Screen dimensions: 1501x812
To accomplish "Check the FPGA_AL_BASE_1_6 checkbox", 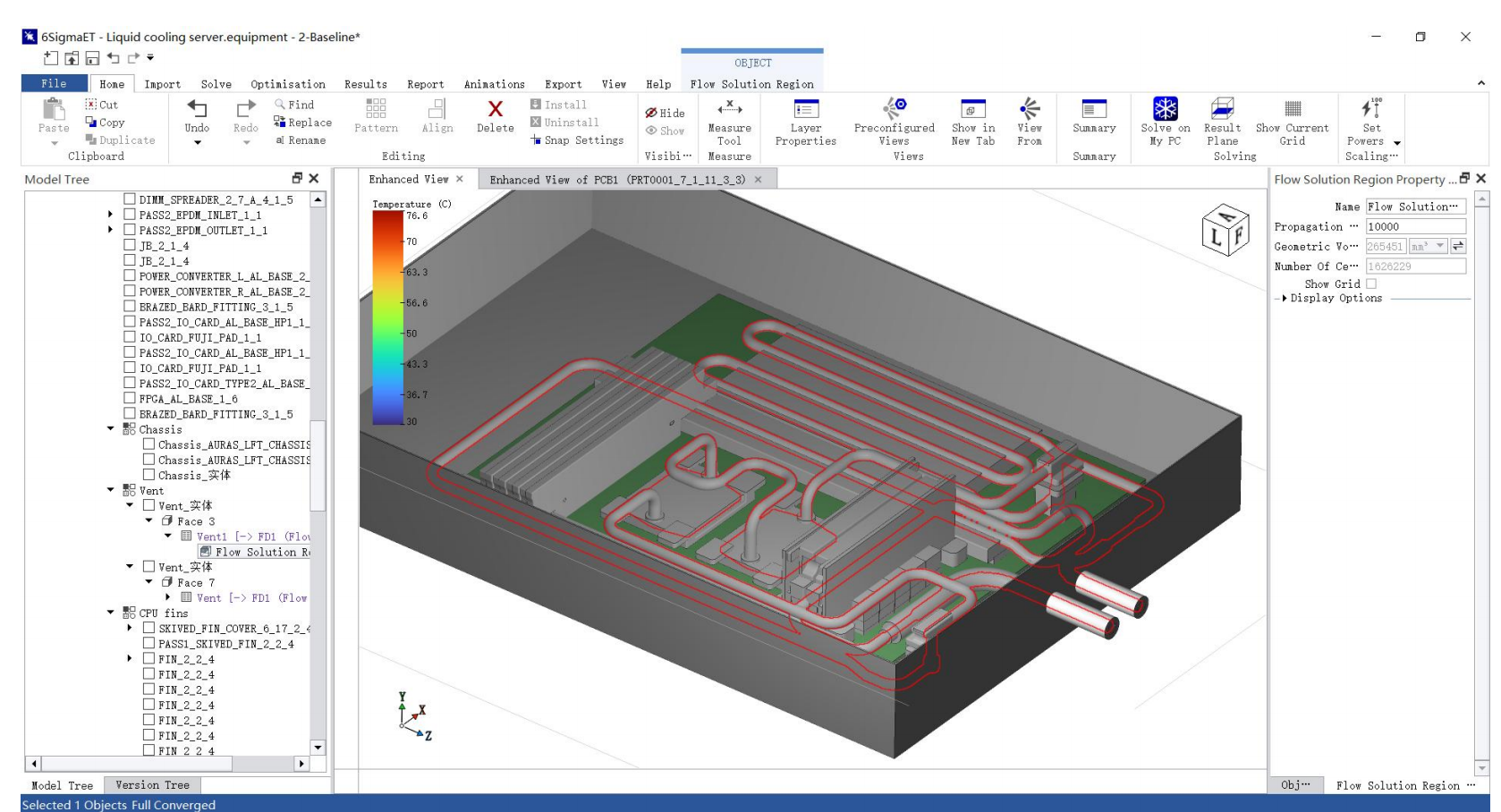I will 130,399.
